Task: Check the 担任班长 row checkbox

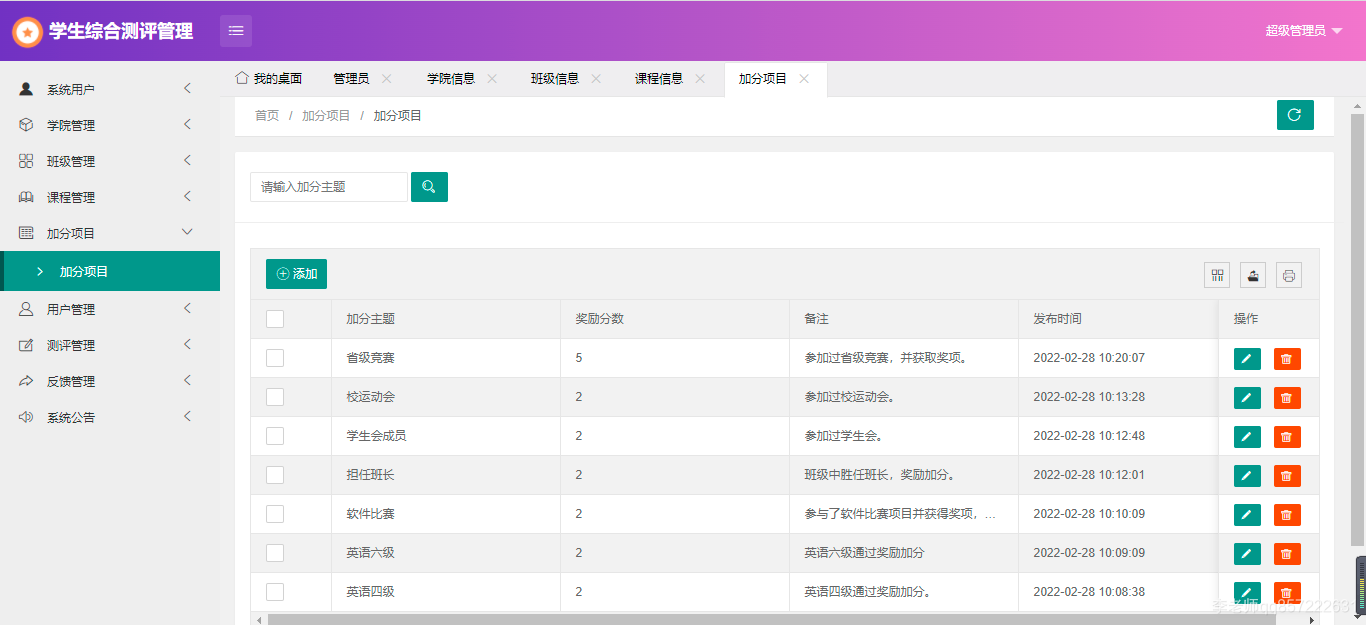Action: [275, 475]
